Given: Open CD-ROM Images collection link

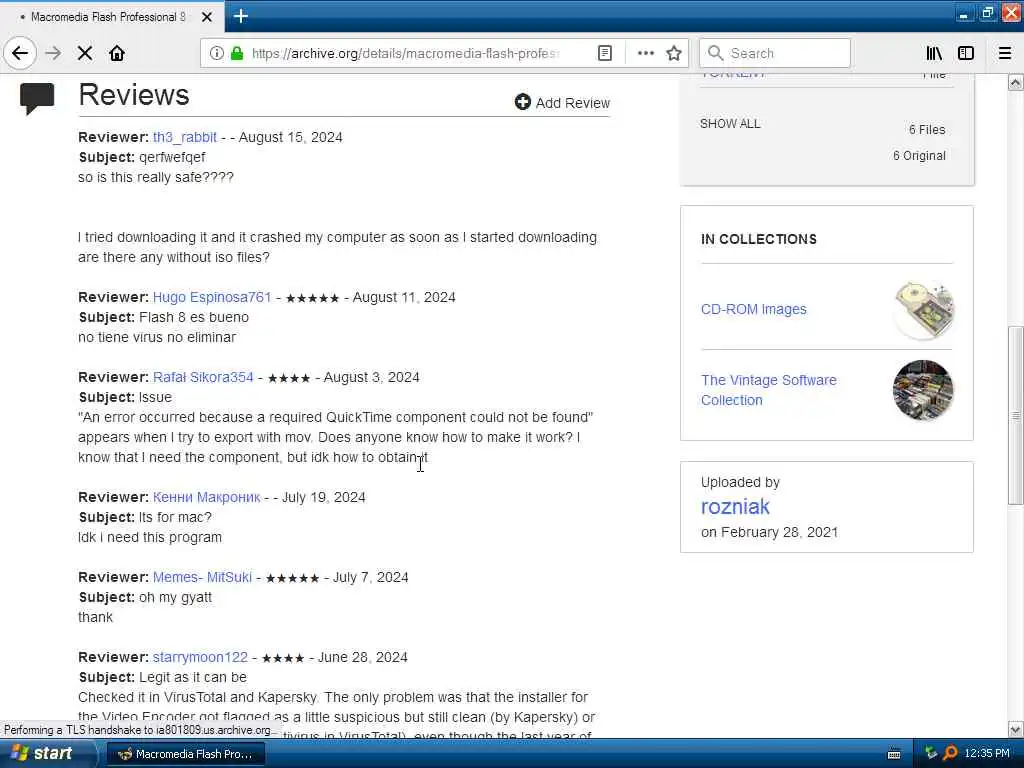Looking at the screenshot, I should pyautogui.click(x=754, y=309).
